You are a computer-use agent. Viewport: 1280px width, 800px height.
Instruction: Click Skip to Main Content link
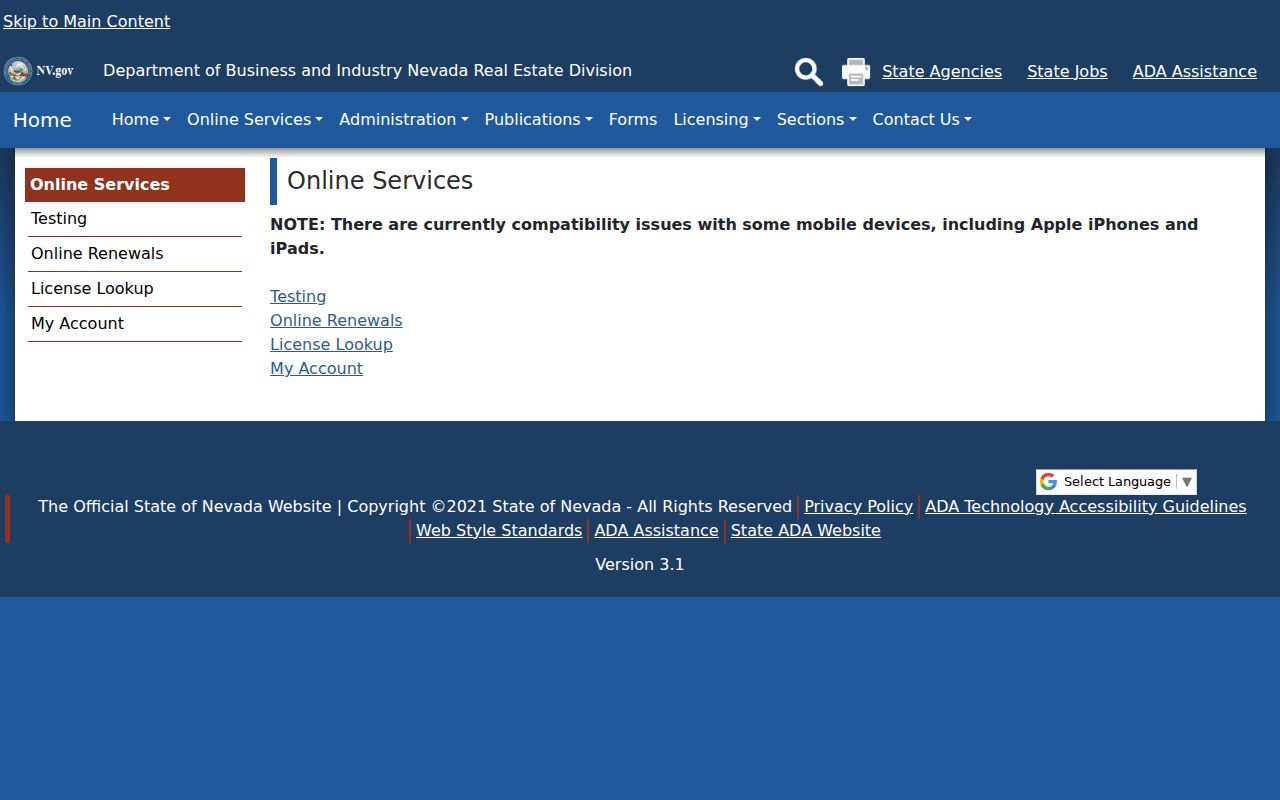click(x=87, y=21)
